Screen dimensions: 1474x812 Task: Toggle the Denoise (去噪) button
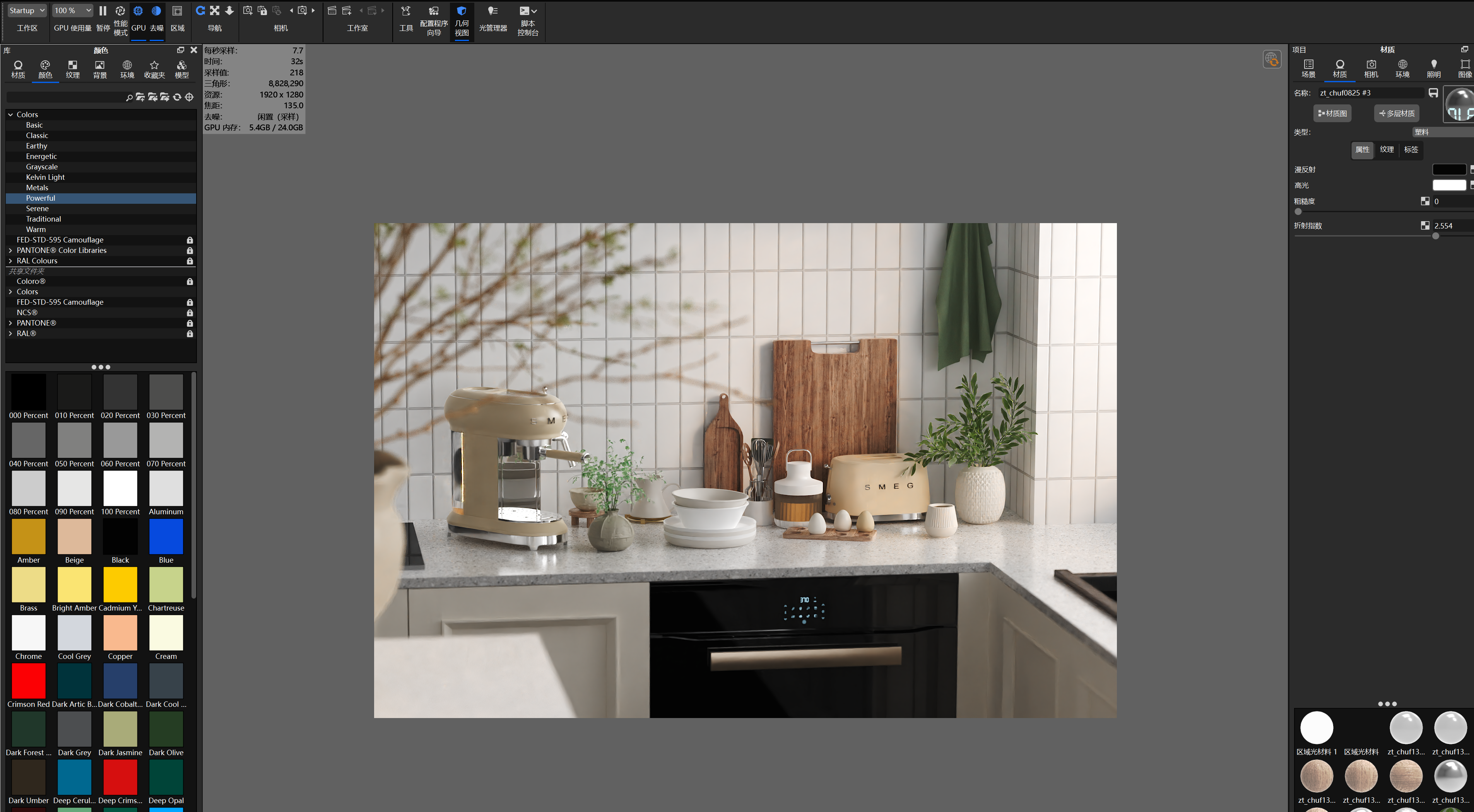click(156, 12)
